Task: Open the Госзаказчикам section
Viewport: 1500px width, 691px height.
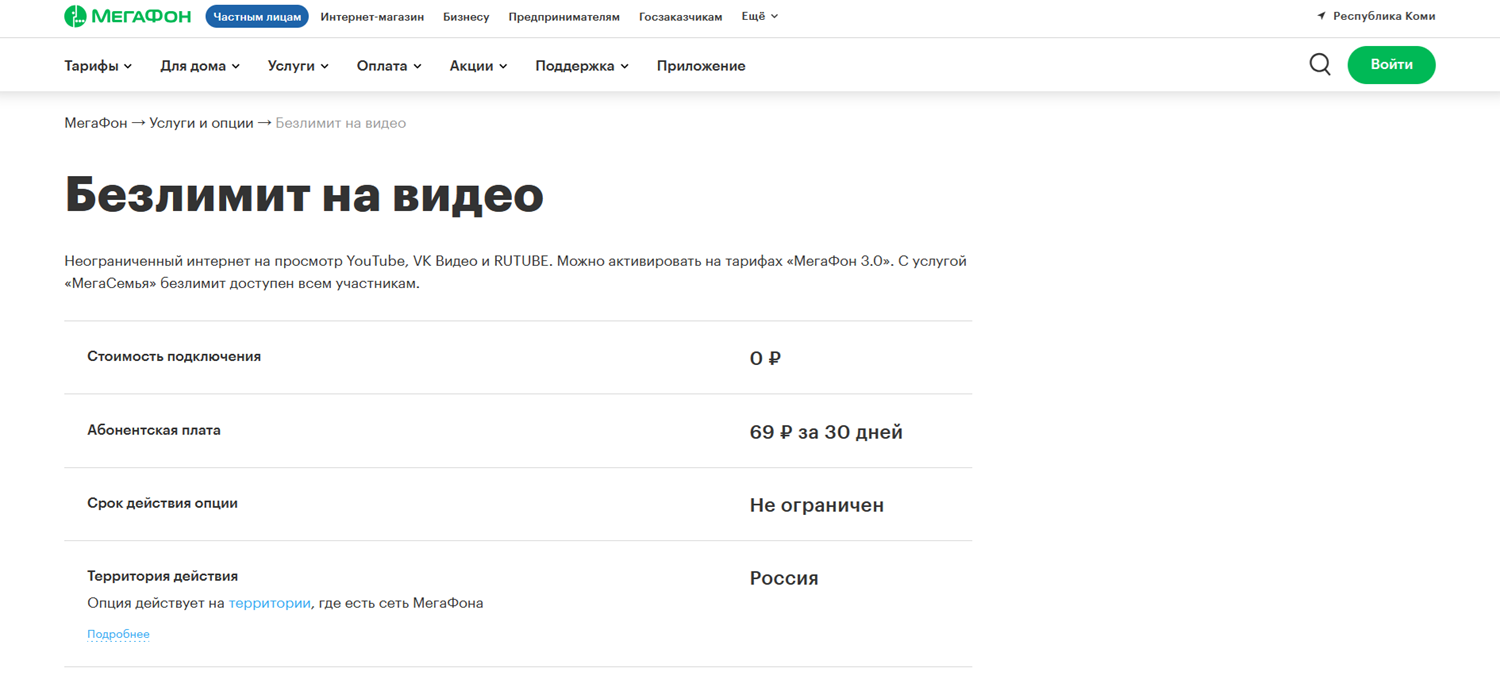Action: (680, 17)
